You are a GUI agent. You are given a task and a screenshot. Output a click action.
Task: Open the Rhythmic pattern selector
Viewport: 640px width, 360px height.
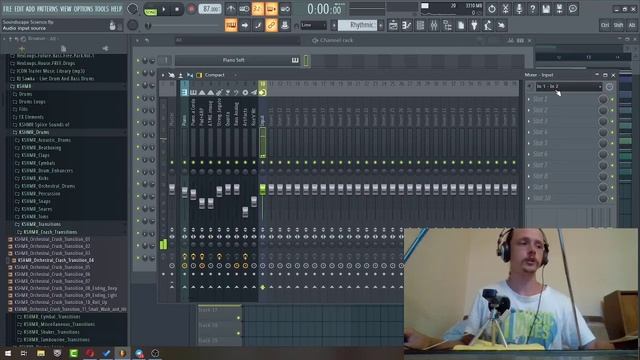[358, 25]
